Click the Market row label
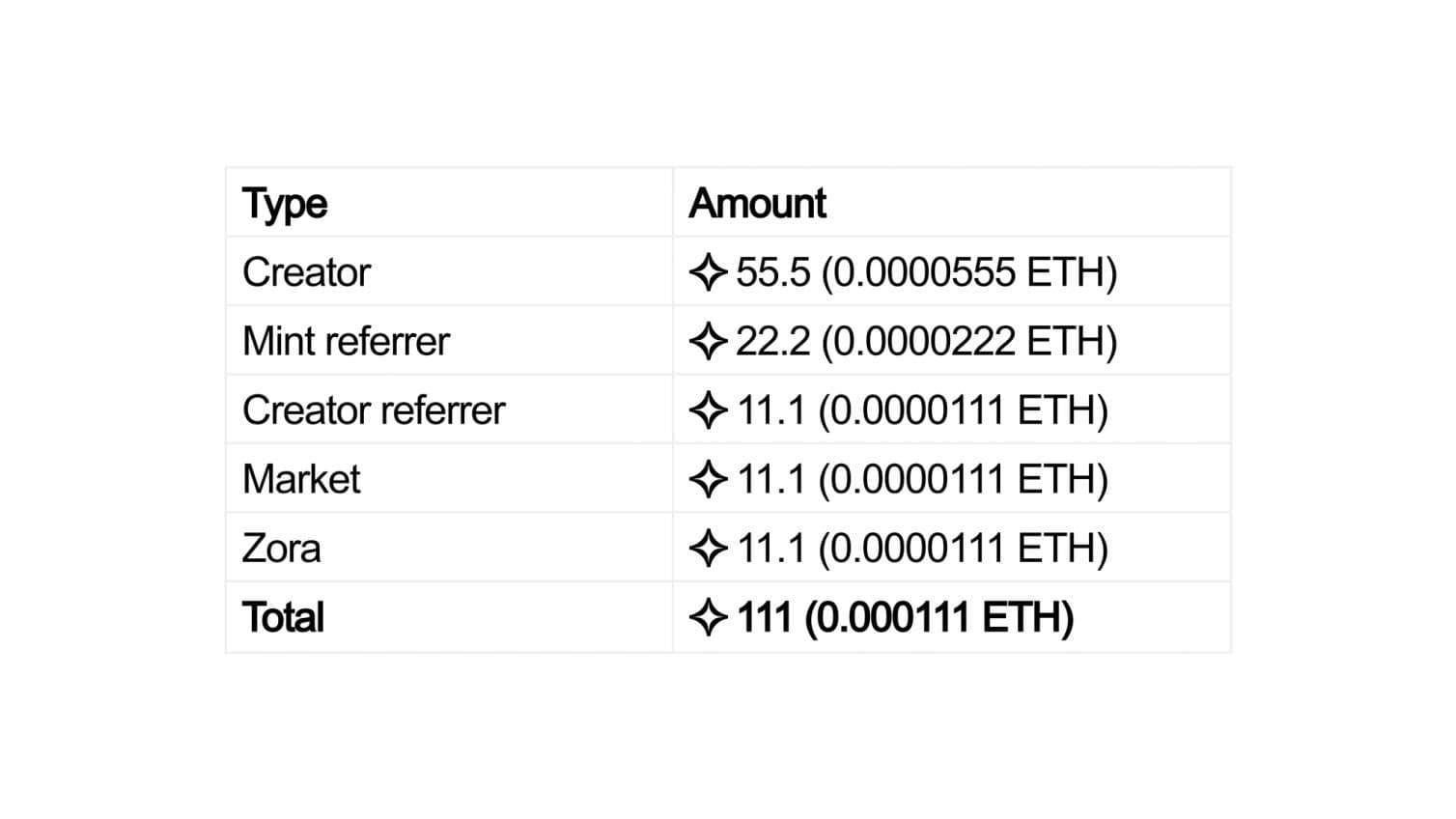Screen dimensions: 1456x819 (301, 479)
